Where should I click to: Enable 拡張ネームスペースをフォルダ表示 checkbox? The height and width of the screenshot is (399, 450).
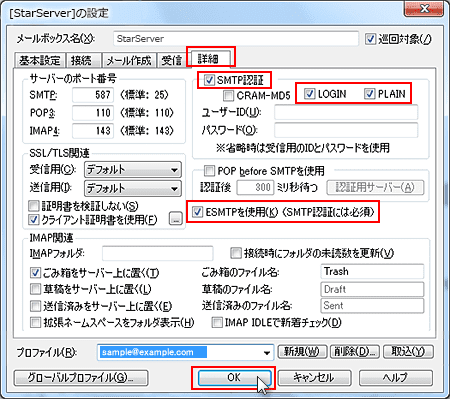(35, 322)
